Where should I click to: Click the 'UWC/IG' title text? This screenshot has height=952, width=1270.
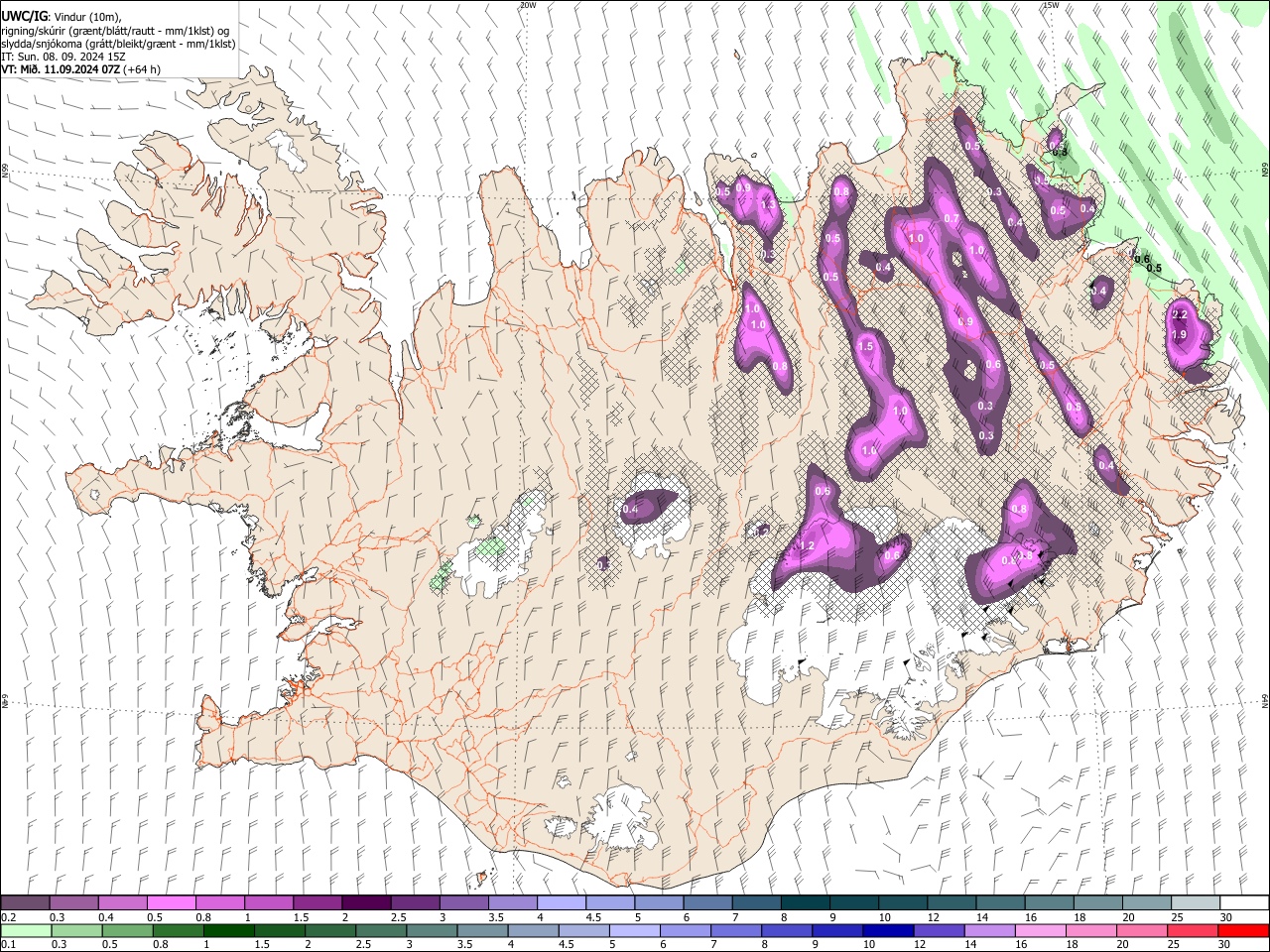point(24,16)
